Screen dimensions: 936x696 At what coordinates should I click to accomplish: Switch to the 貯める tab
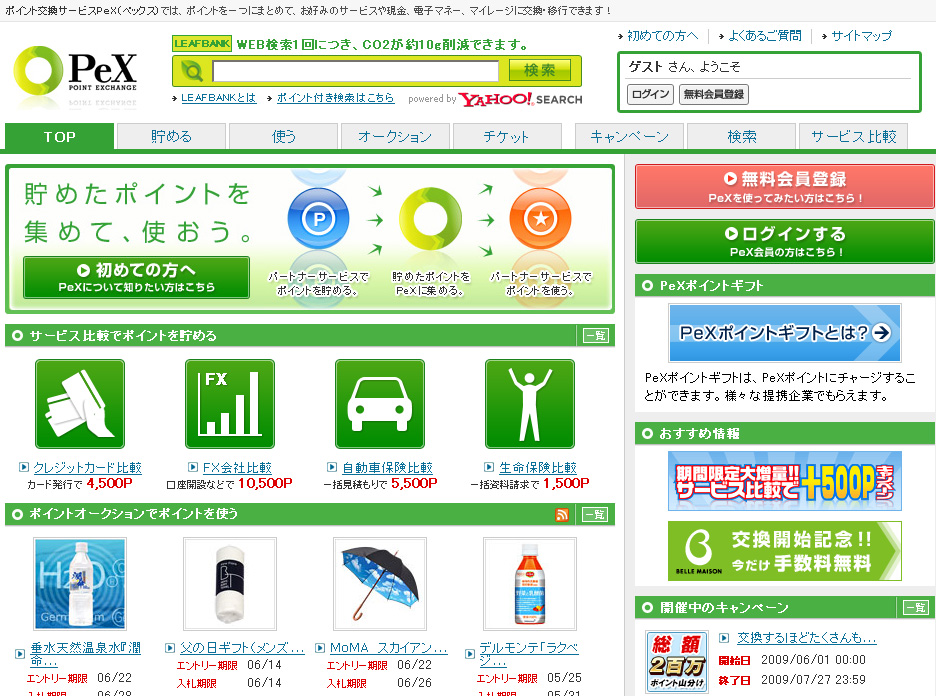[x=171, y=137]
